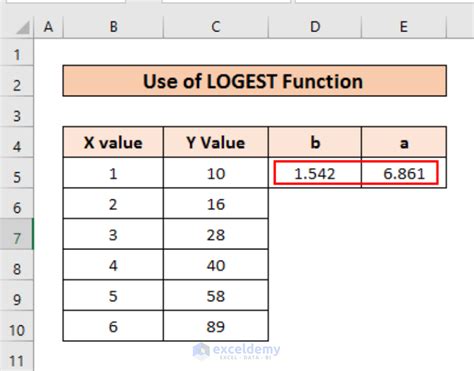Select Y value cell containing 58

click(216, 296)
